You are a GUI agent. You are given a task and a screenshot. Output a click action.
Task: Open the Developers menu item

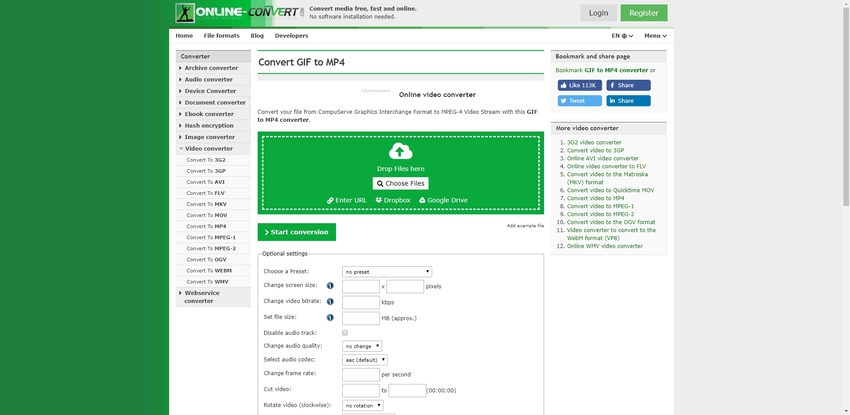[291, 36]
